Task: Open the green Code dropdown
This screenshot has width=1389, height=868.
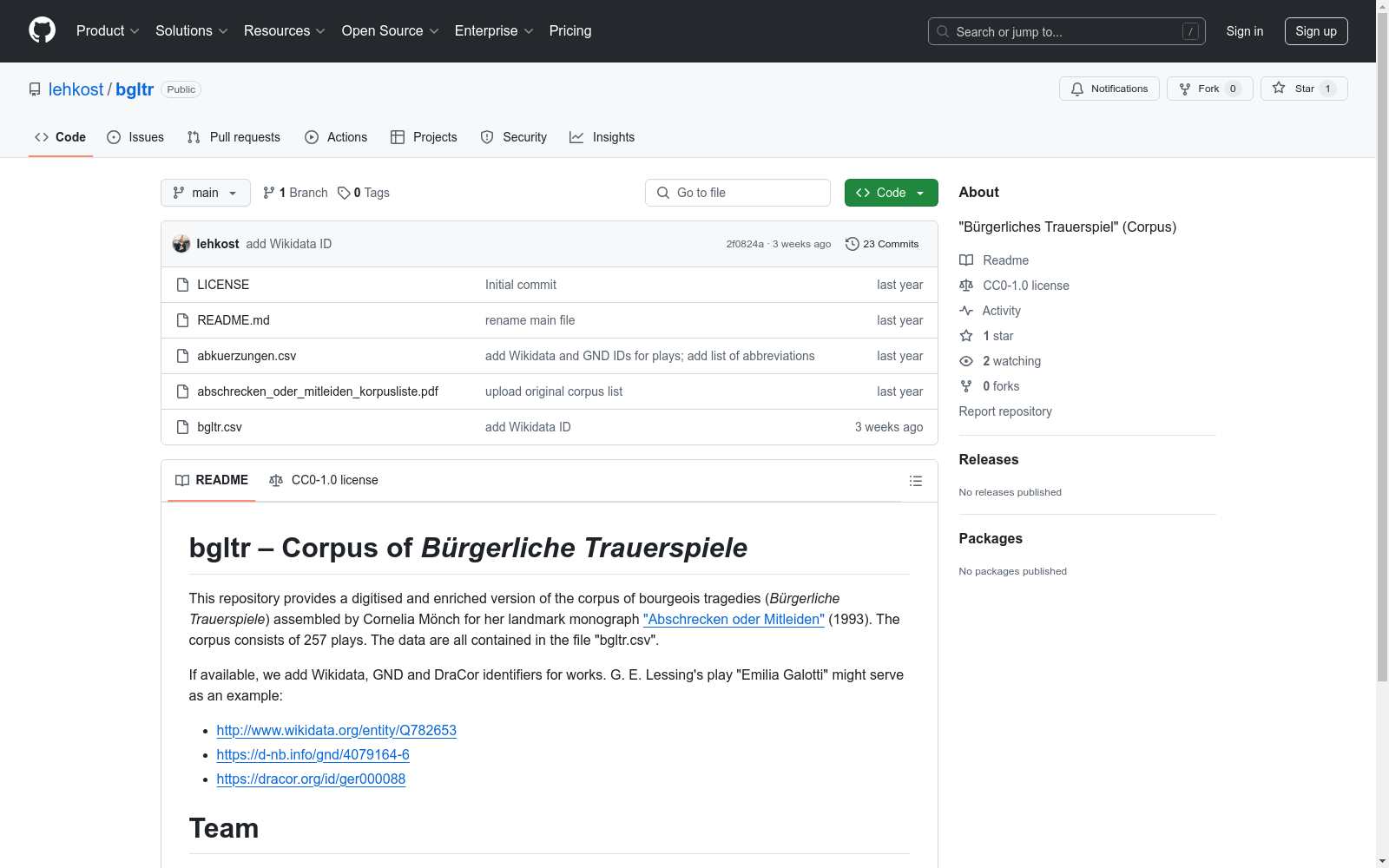Action: coord(892,193)
